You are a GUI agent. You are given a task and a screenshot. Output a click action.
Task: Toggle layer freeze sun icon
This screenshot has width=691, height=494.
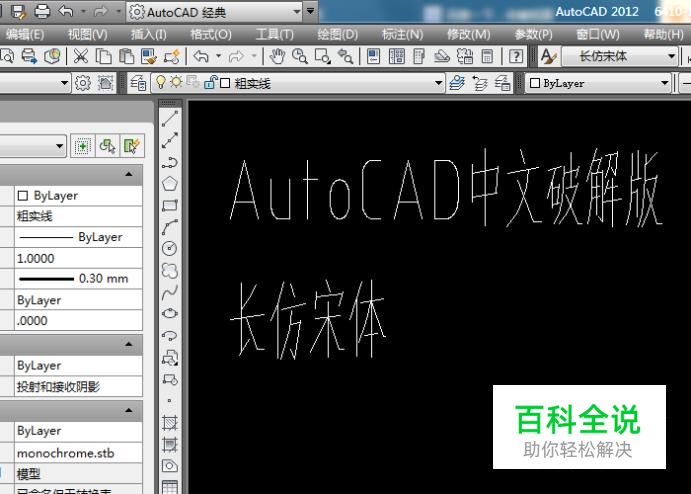click(x=176, y=82)
